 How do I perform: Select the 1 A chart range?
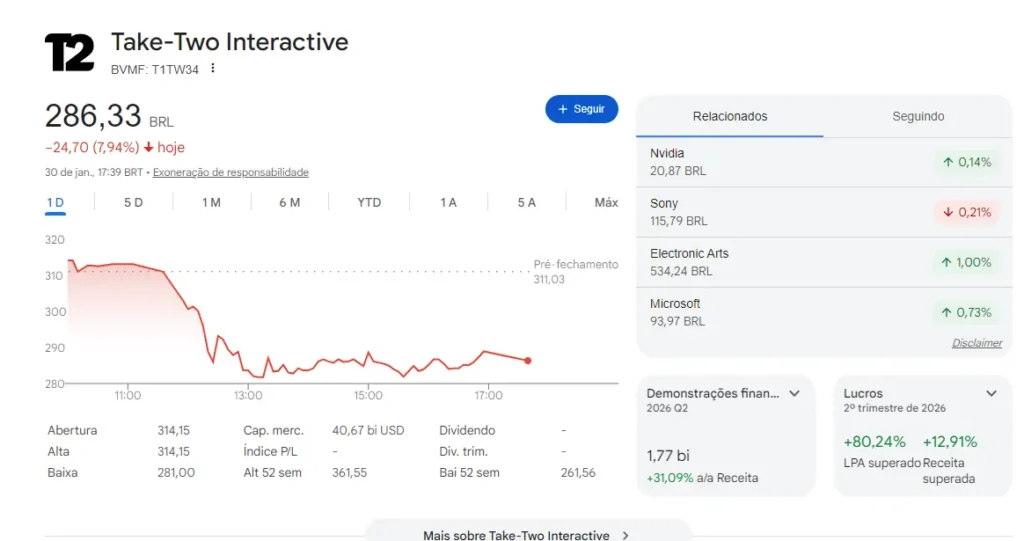click(448, 203)
